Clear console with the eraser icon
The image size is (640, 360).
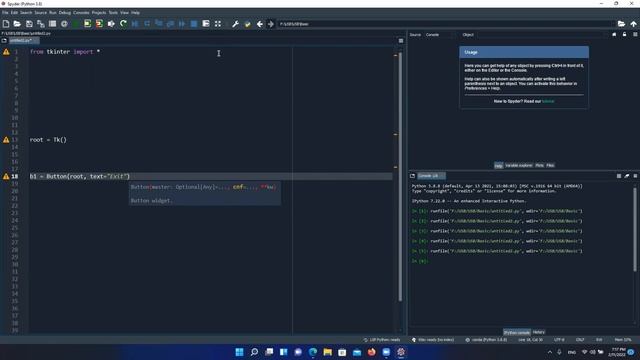[627, 176]
